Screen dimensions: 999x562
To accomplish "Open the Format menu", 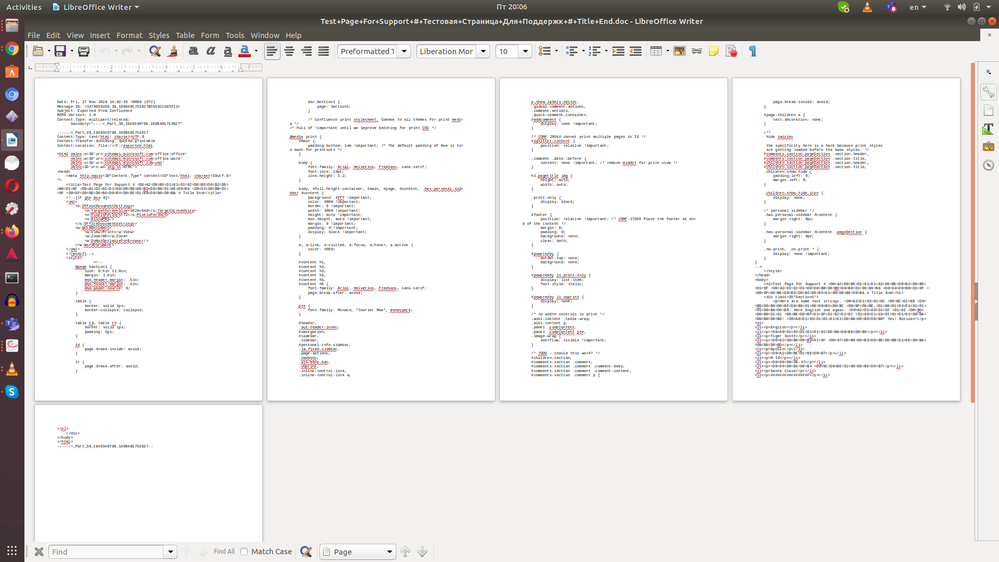I will (129, 35).
